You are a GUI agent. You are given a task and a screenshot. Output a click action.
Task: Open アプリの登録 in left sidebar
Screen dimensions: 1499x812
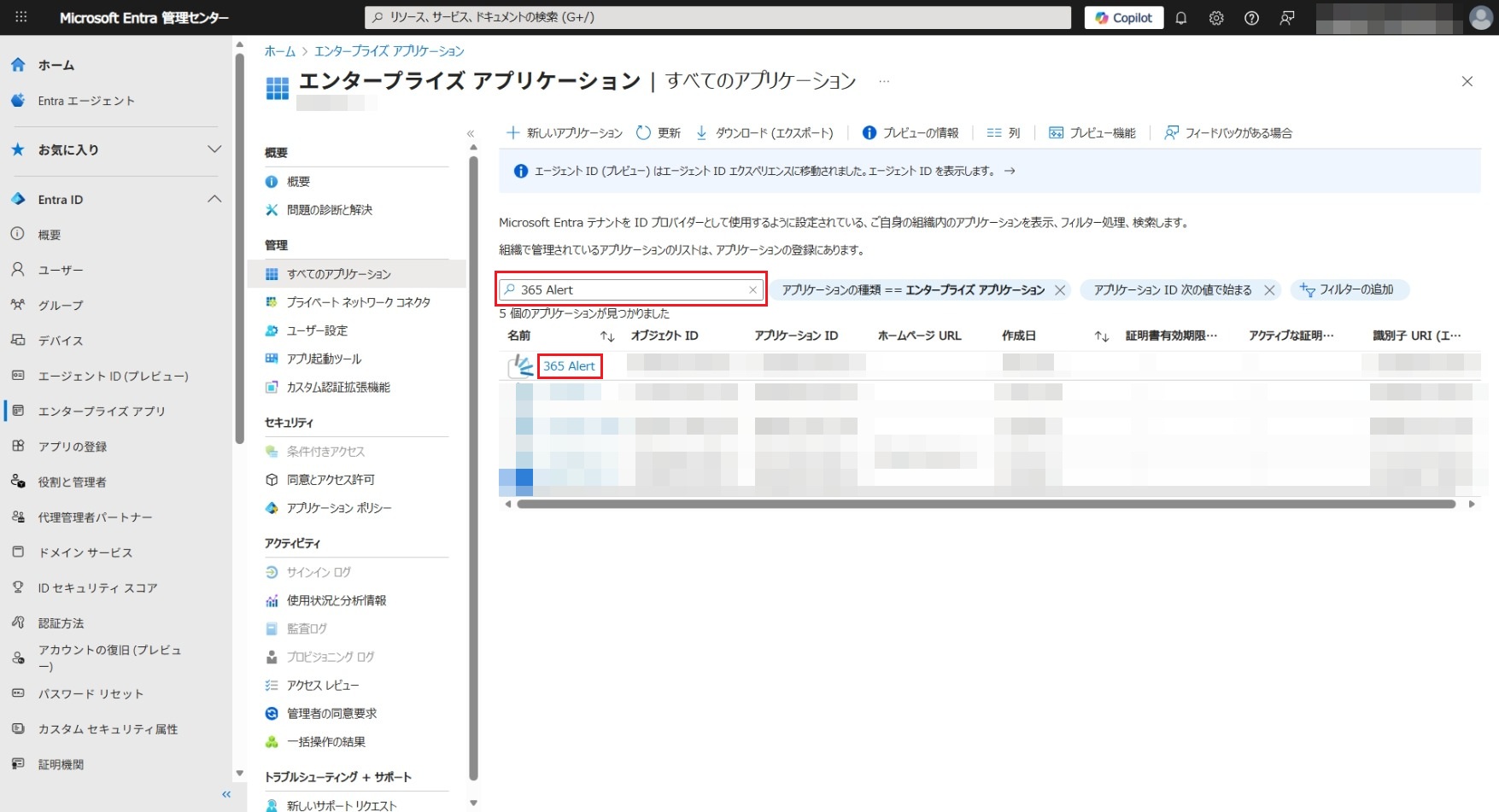click(x=73, y=447)
